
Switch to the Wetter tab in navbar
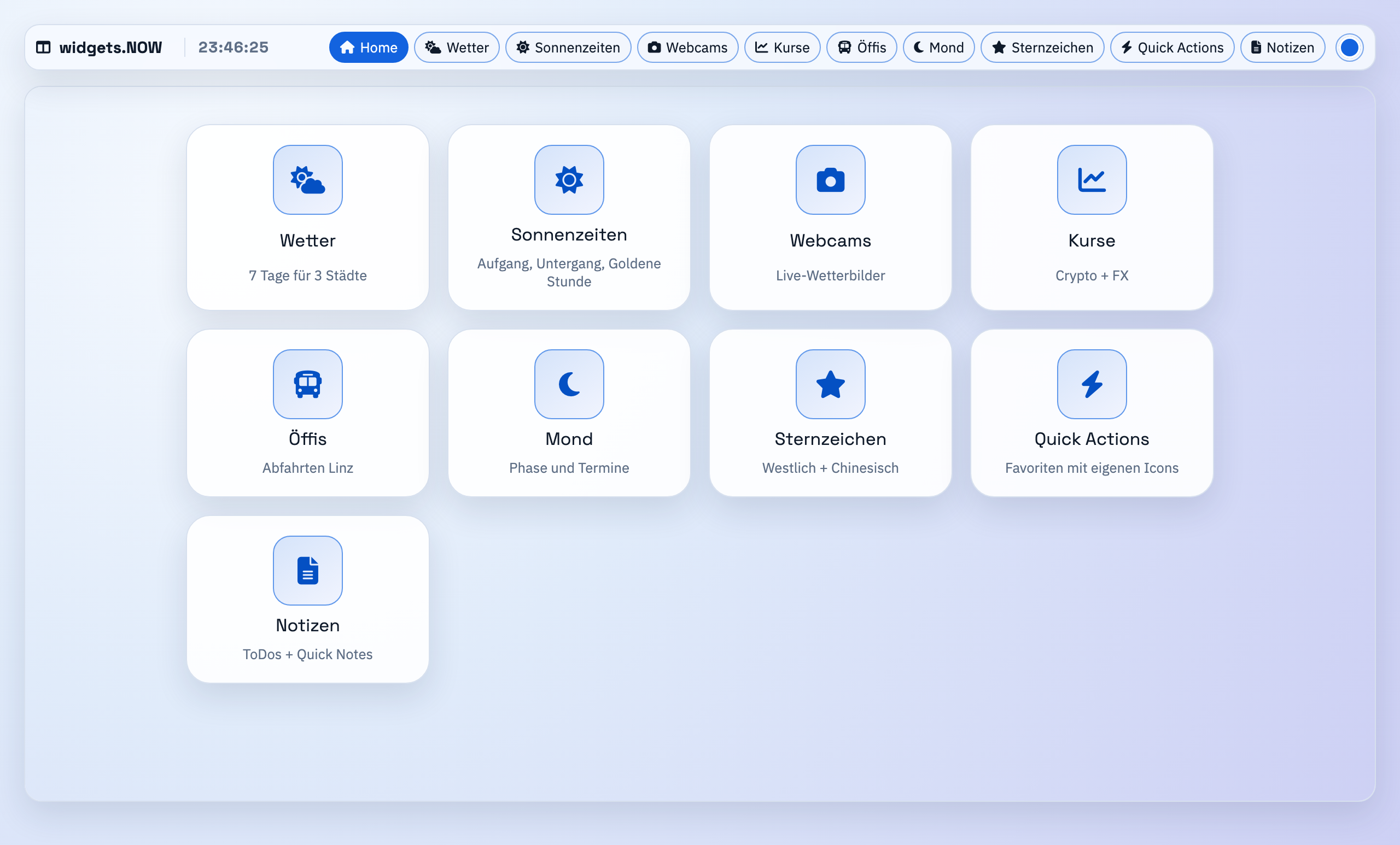[456, 47]
